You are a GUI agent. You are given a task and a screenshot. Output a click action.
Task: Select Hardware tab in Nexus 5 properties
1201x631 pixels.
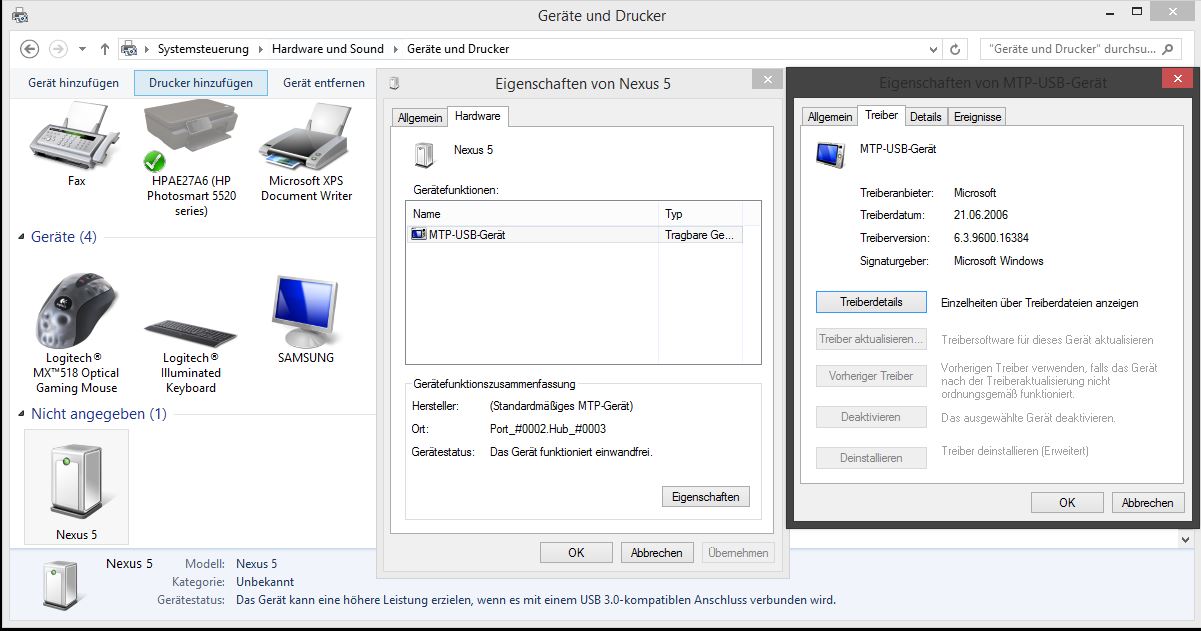pos(478,116)
